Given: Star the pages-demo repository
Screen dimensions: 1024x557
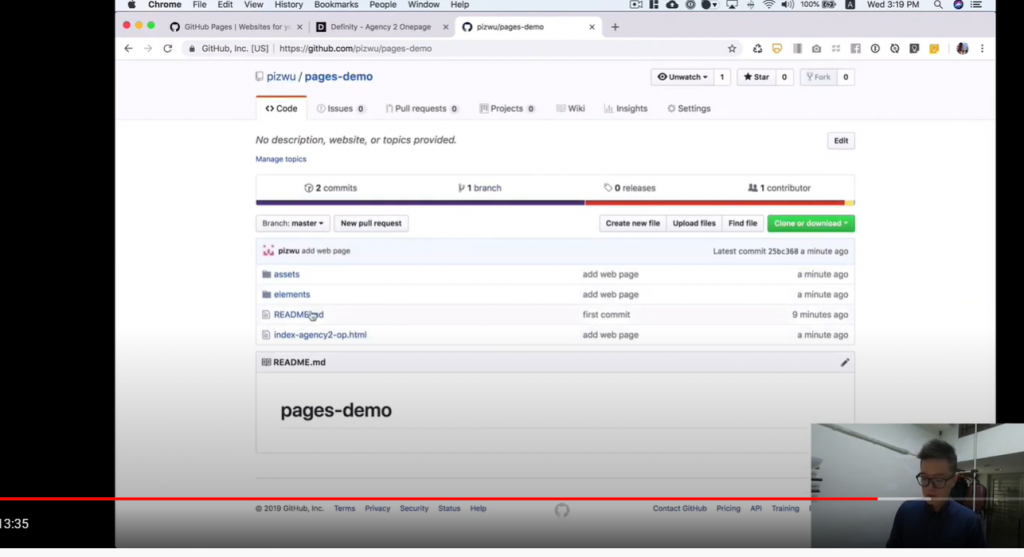Looking at the screenshot, I should pyautogui.click(x=756, y=77).
